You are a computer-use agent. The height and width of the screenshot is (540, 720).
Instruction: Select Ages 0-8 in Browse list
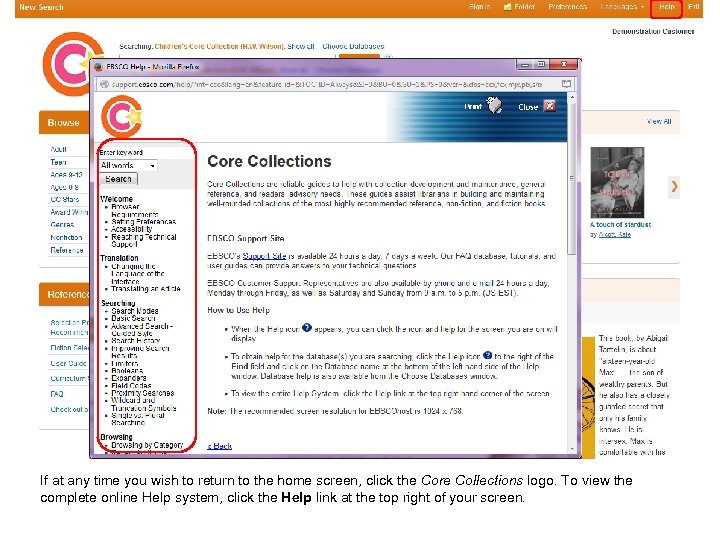pyautogui.click(x=65, y=187)
